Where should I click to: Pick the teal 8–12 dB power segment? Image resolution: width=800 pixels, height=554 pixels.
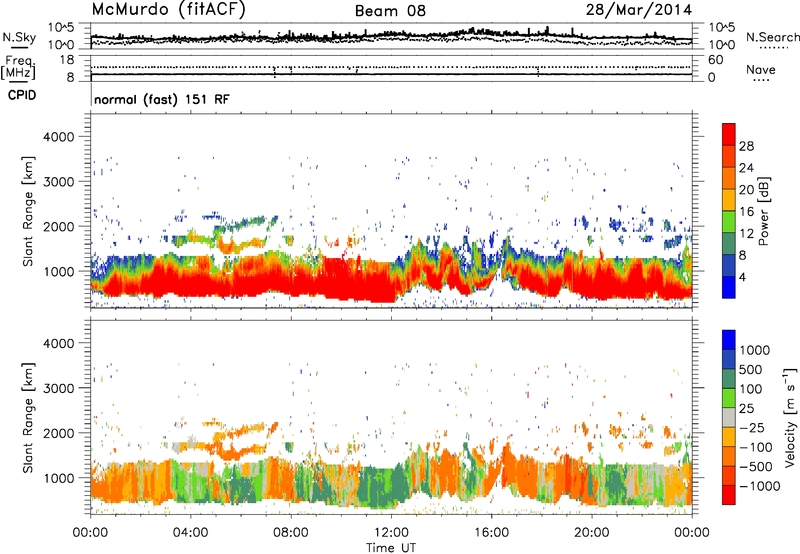pyautogui.click(x=729, y=244)
